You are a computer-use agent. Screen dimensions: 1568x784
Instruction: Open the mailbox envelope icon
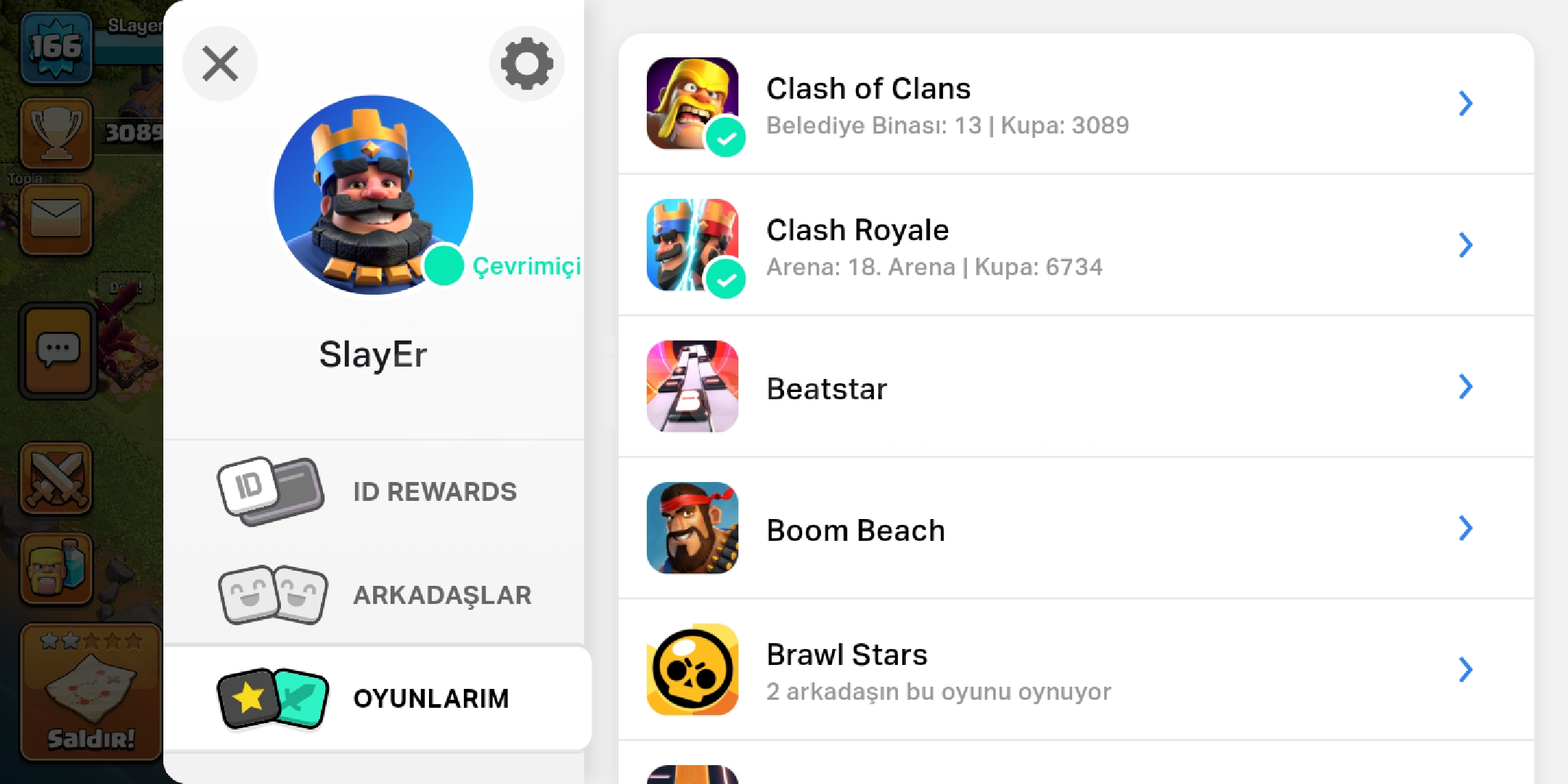pos(57,219)
